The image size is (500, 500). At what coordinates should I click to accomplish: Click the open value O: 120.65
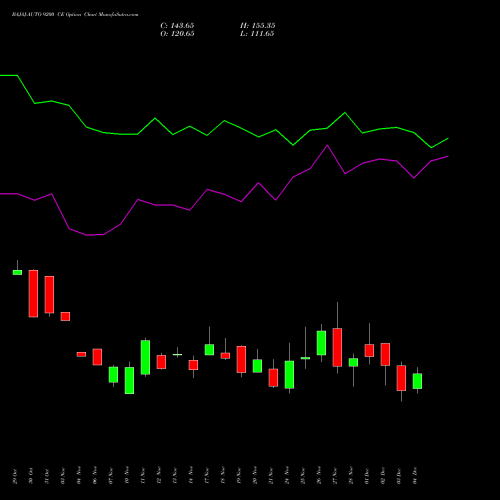pyautogui.click(x=177, y=34)
